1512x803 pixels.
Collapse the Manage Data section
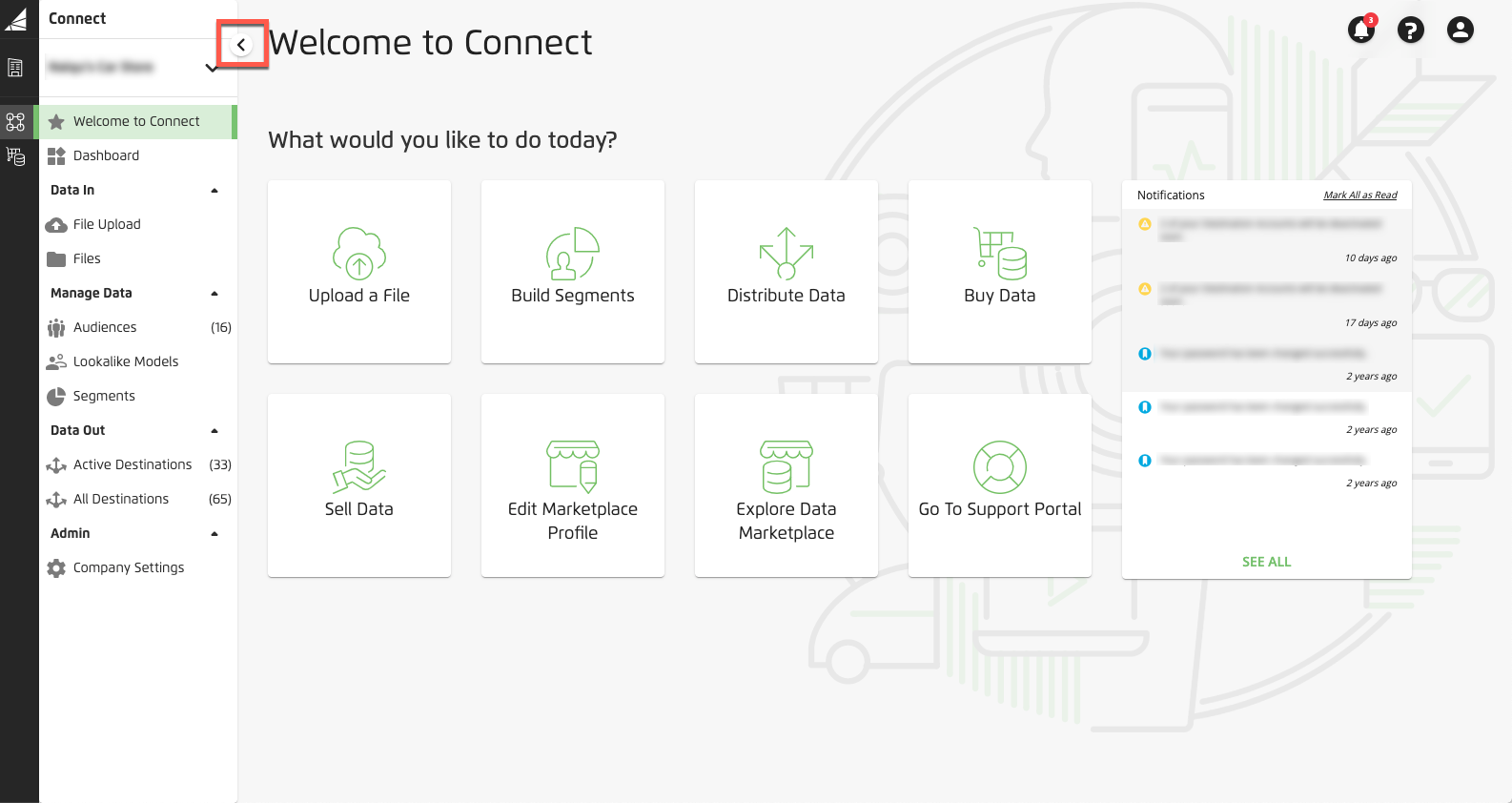point(215,294)
